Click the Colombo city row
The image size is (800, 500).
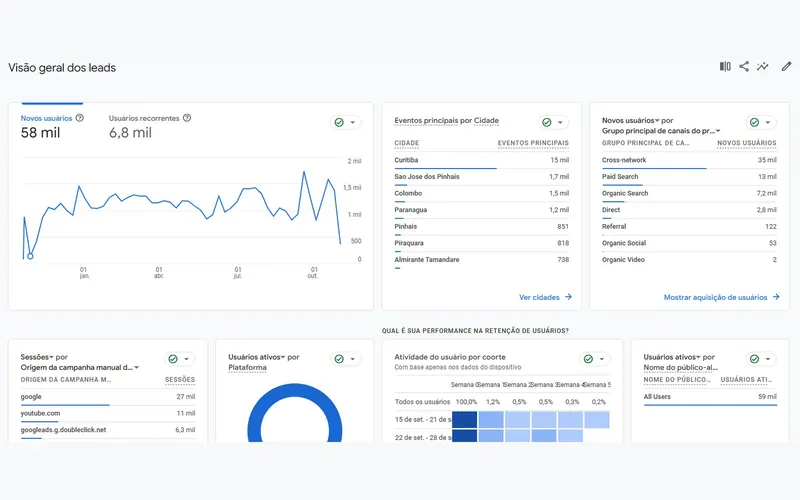(x=481, y=193)
